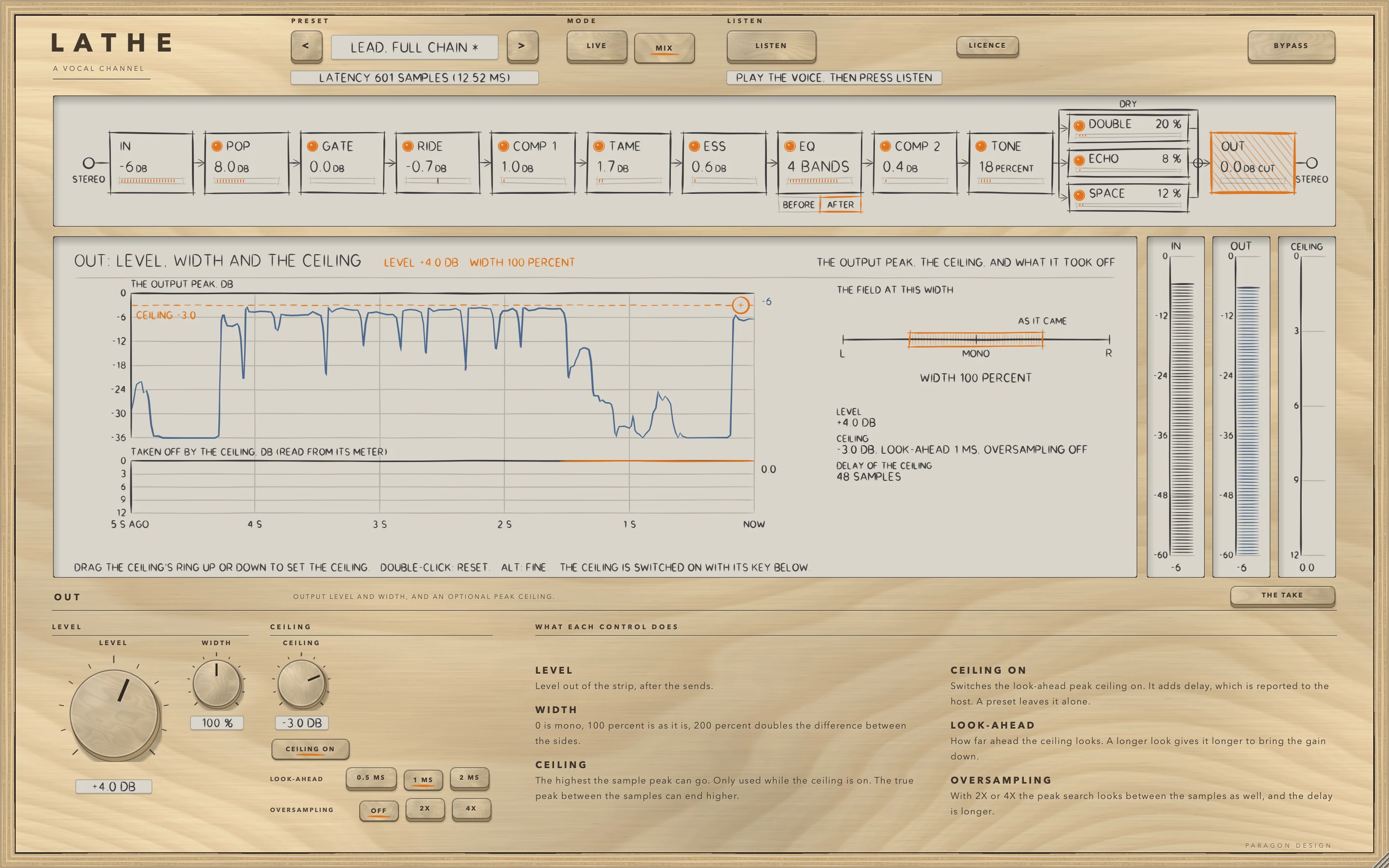Click the TONE module's orange light
Viewport: 1389px width, 868px height.
981,147
